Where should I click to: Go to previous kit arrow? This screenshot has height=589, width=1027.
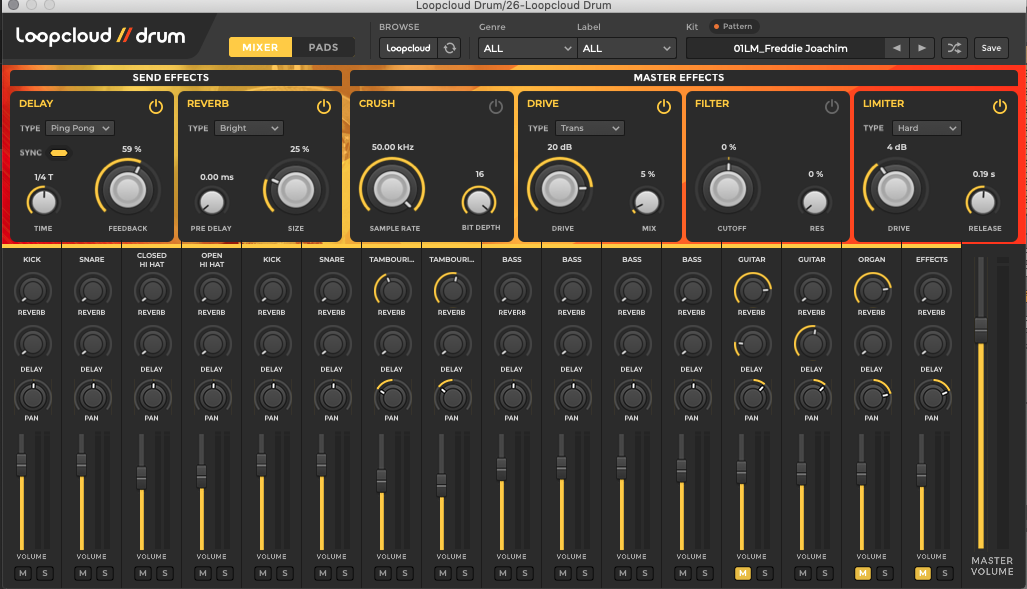click(897, 48)
